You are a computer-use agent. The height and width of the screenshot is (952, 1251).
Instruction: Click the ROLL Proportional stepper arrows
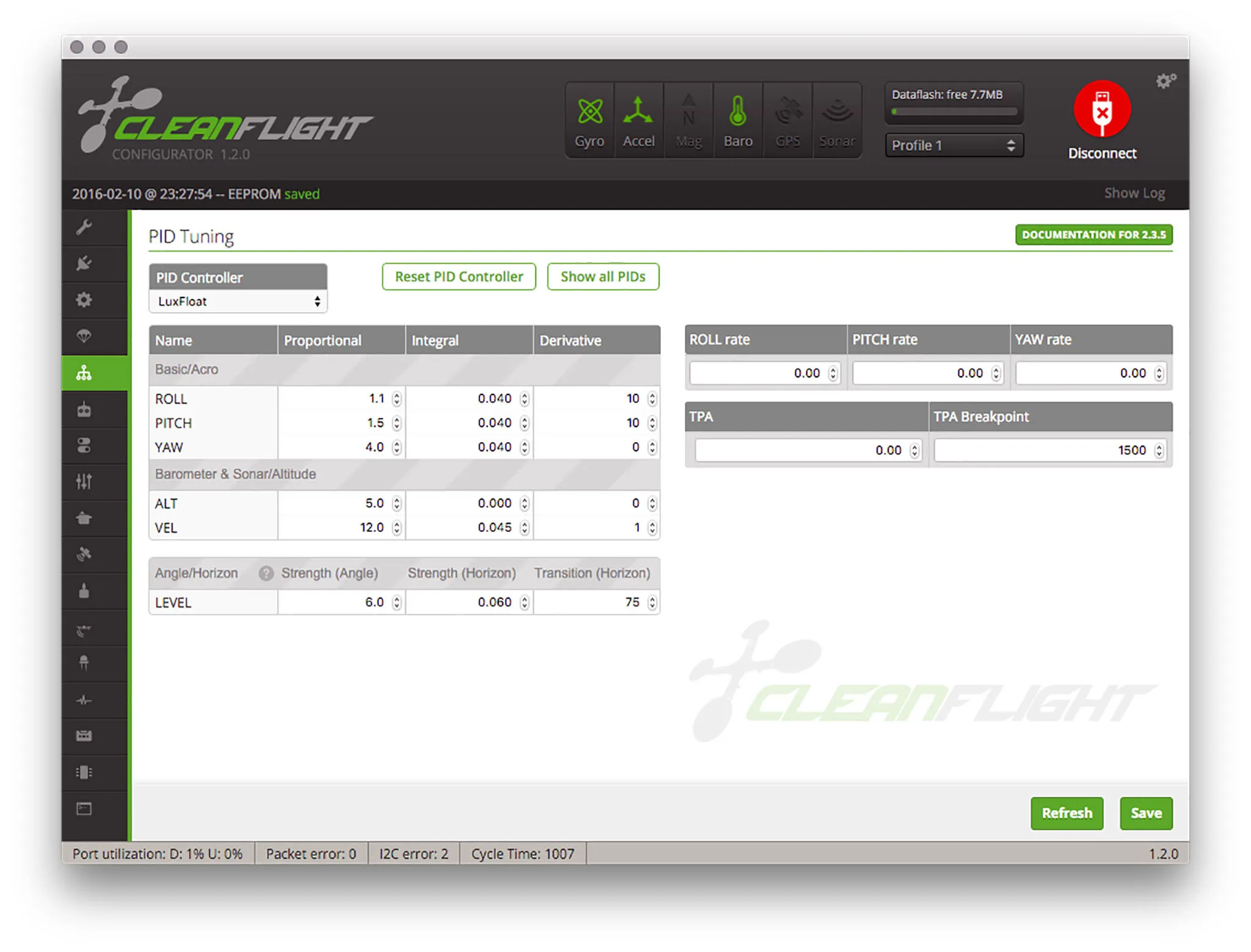(397, 399)
